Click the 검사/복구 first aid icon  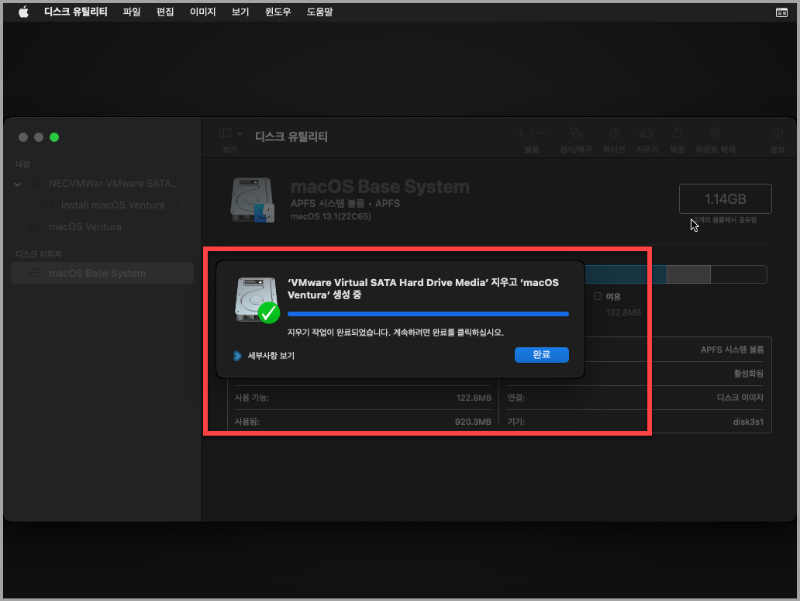click(x=576, y=133)
